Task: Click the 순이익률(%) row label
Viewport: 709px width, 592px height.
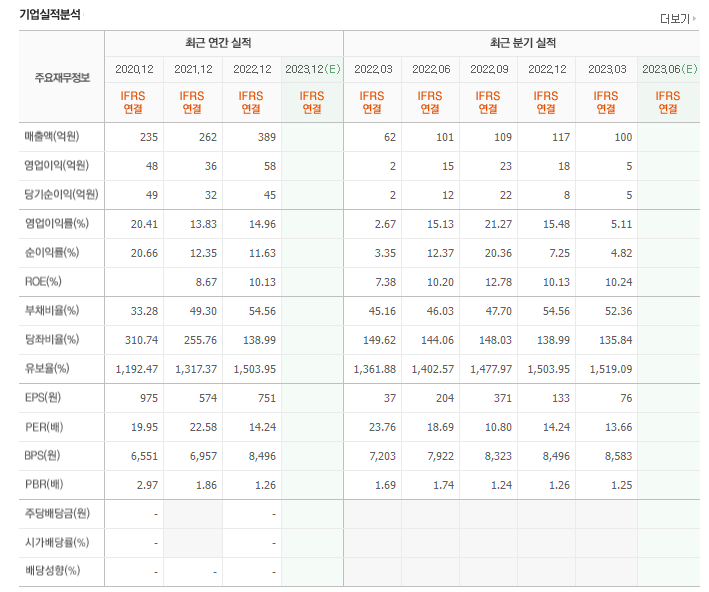Action: click(52, 252)
